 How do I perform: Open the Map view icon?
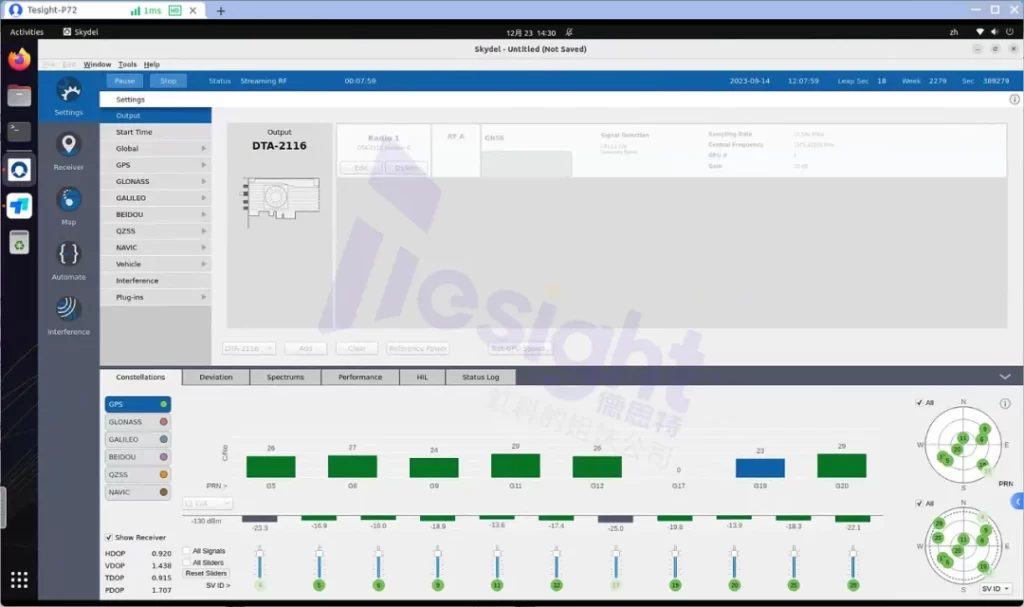coord(68,200)
